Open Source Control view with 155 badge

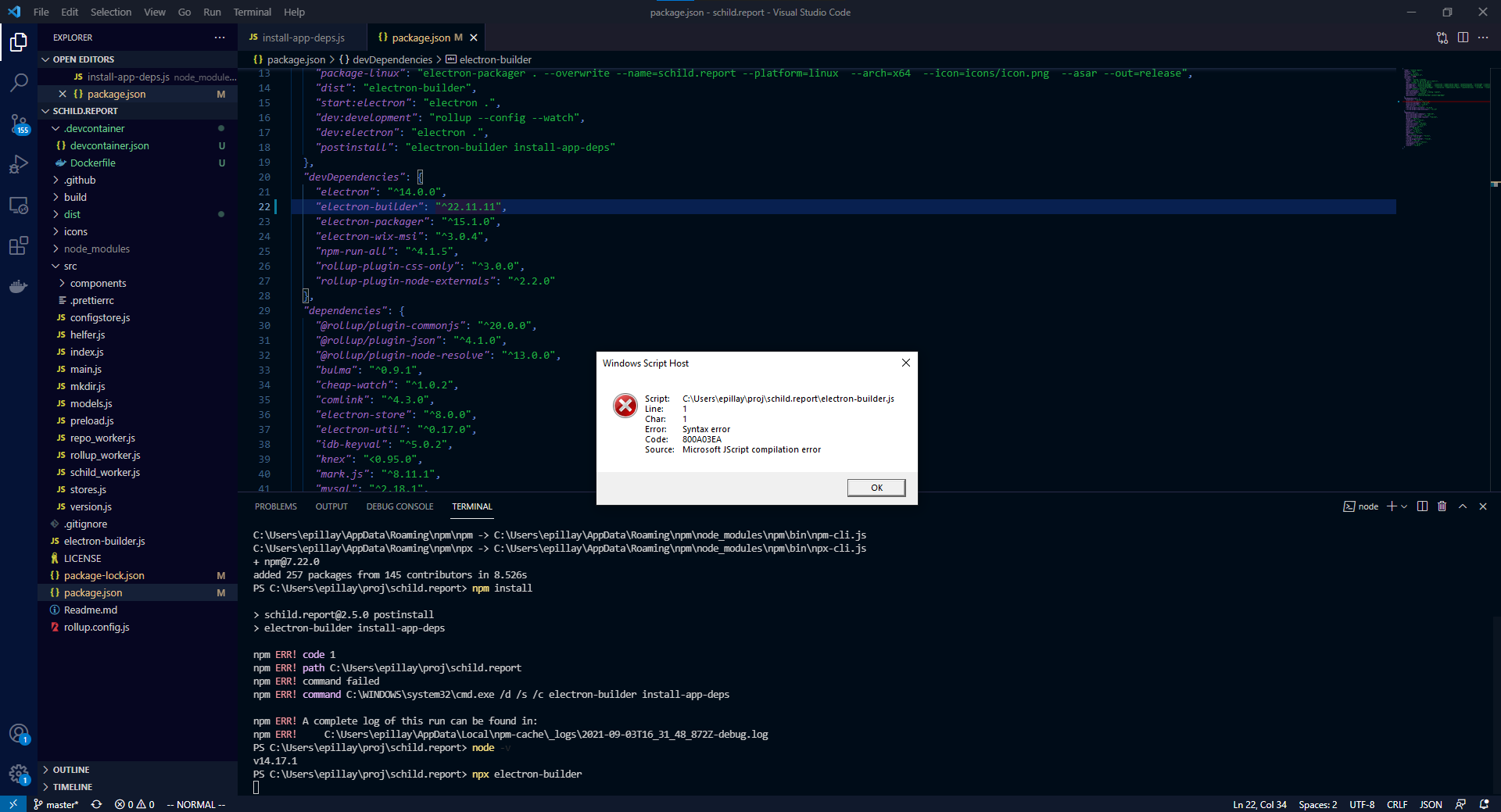point(19,123)
